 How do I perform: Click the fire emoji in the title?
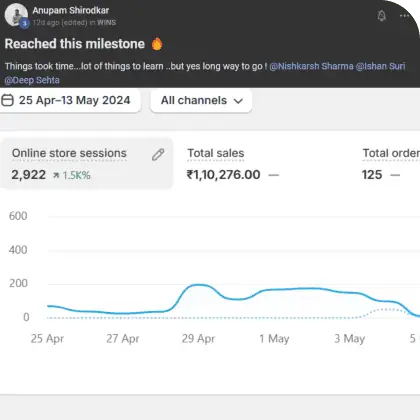coord(157,44)
